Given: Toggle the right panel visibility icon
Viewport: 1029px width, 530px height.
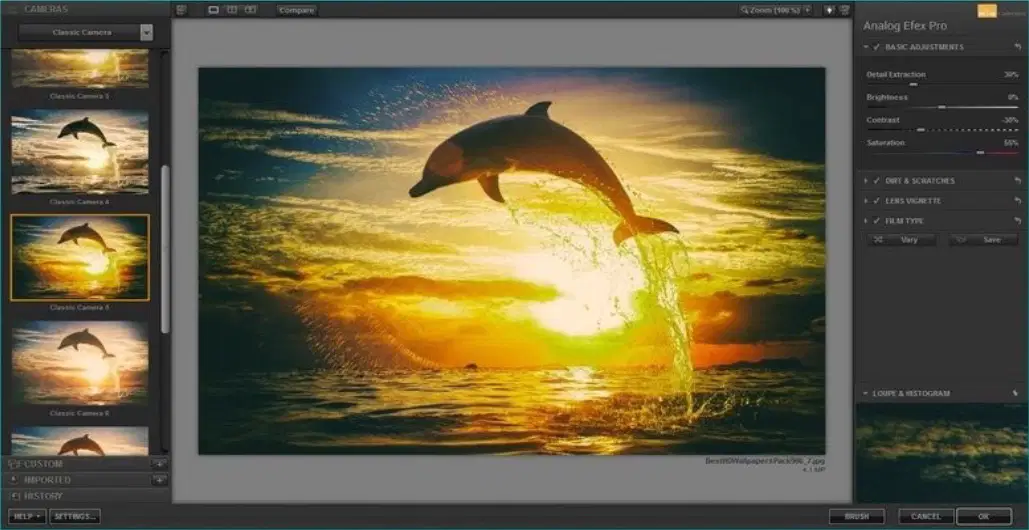Looking at the screenshot, I should click(x=845, y=10).
